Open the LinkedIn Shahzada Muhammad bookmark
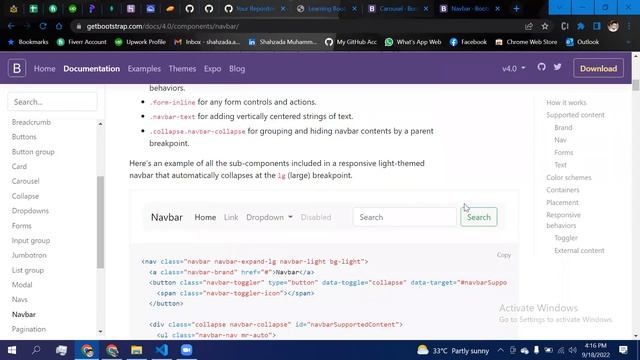 282,42
